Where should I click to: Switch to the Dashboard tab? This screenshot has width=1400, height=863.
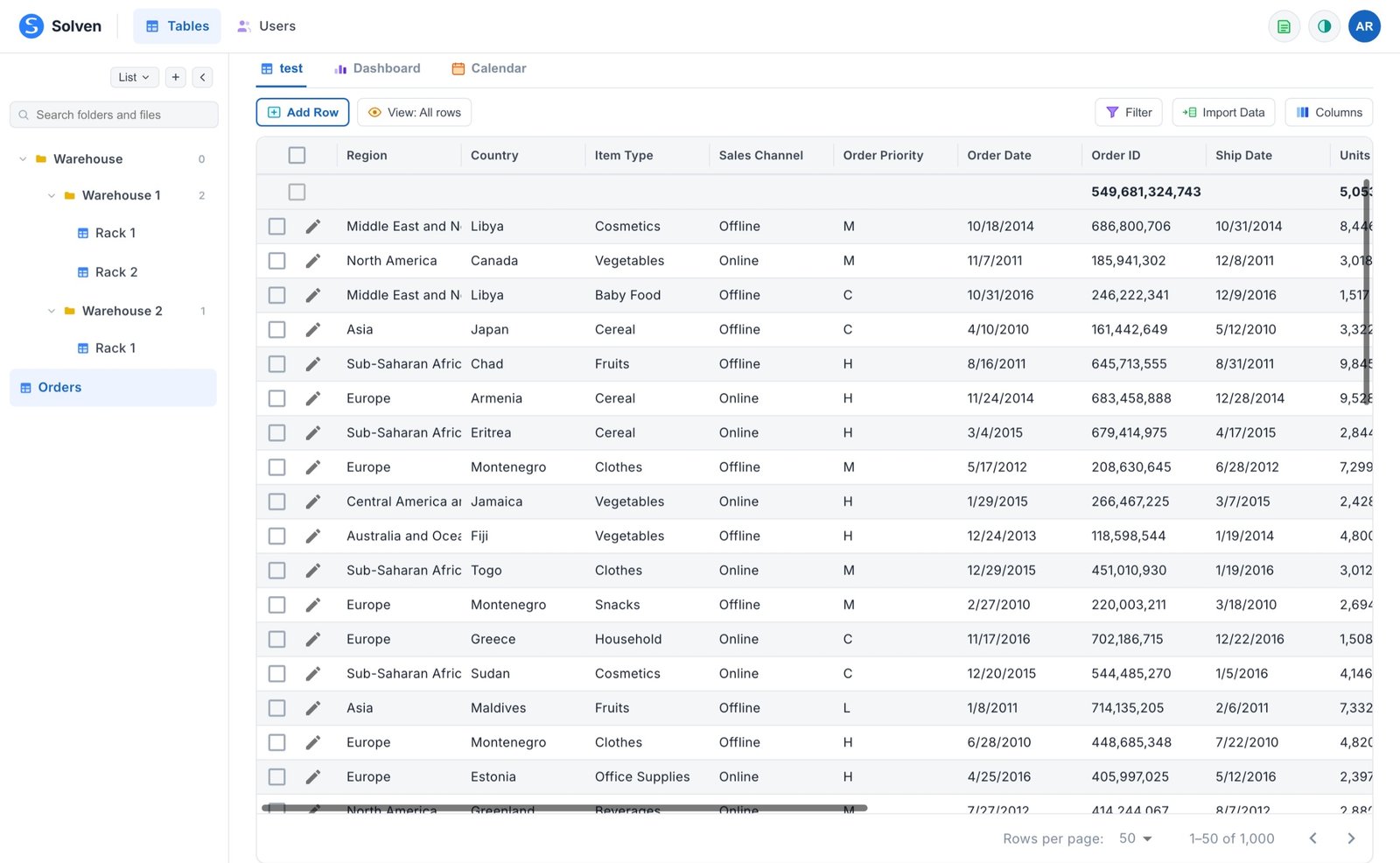pyautogui.click(x=377, y=68)
